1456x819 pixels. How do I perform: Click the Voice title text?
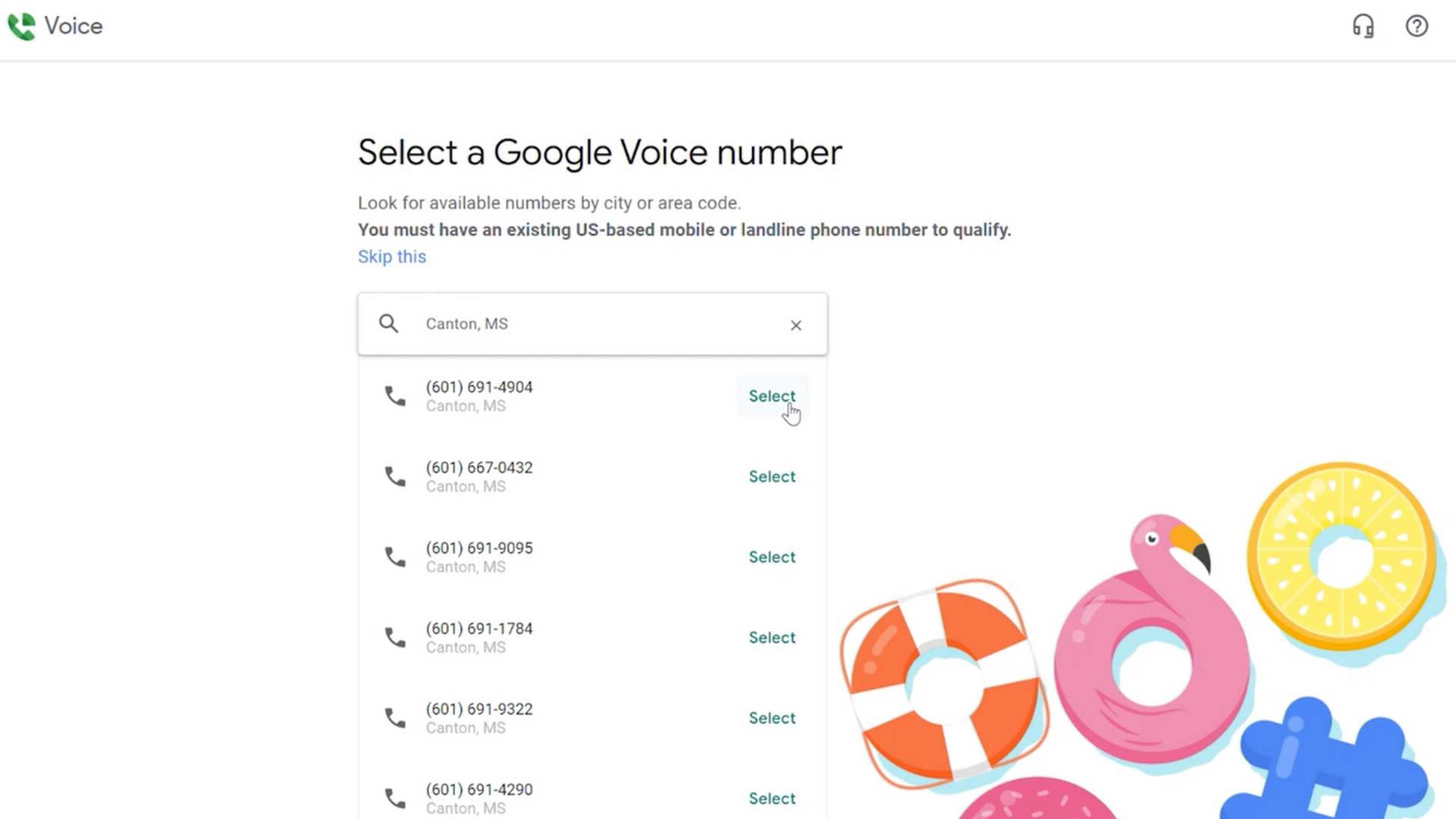73,26
